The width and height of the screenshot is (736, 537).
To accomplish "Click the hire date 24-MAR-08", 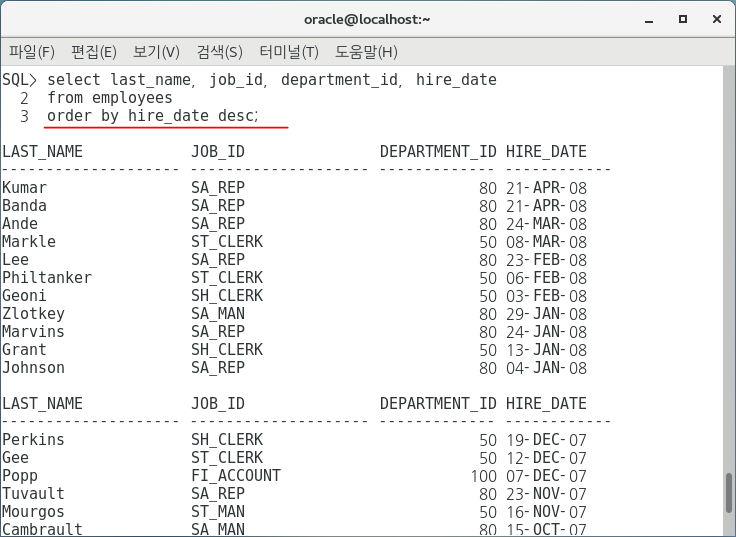I will pos(546,224).
